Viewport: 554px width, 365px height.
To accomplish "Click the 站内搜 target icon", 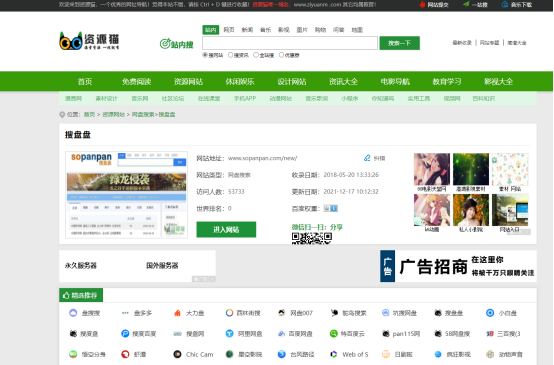I will tap(165, 44).
